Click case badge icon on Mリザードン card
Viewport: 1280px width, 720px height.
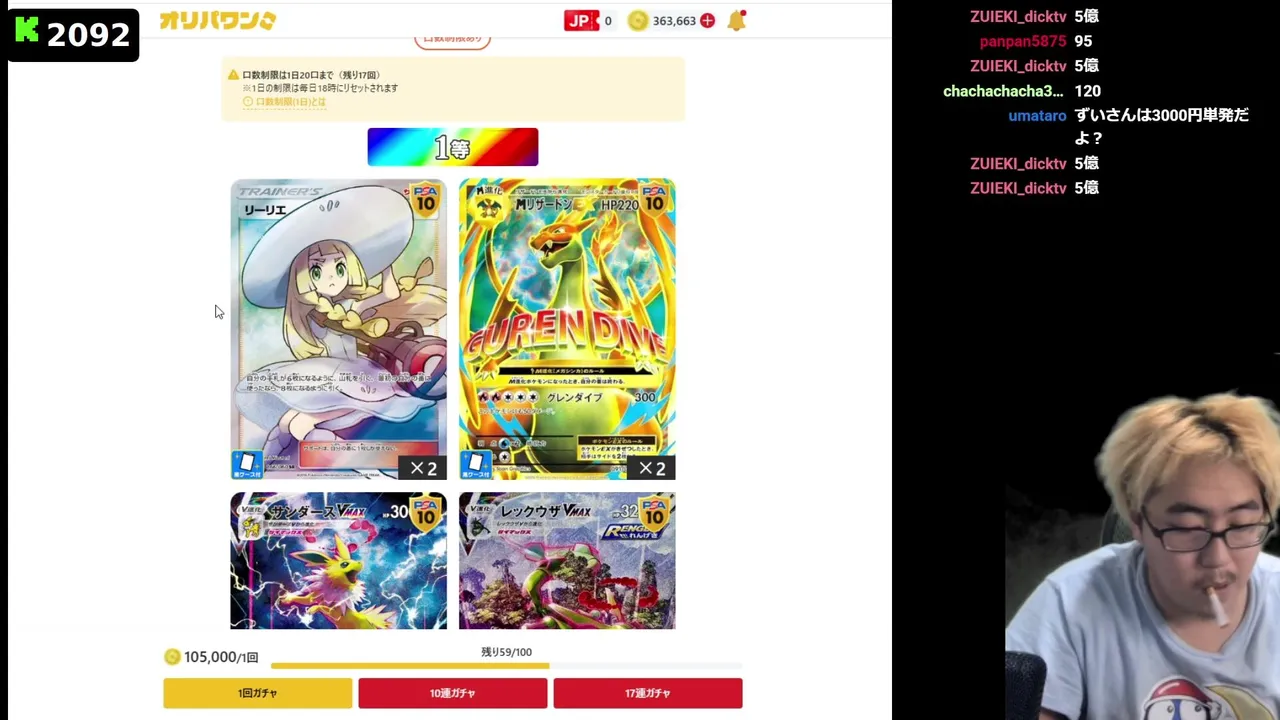click(x=476, y=465)
